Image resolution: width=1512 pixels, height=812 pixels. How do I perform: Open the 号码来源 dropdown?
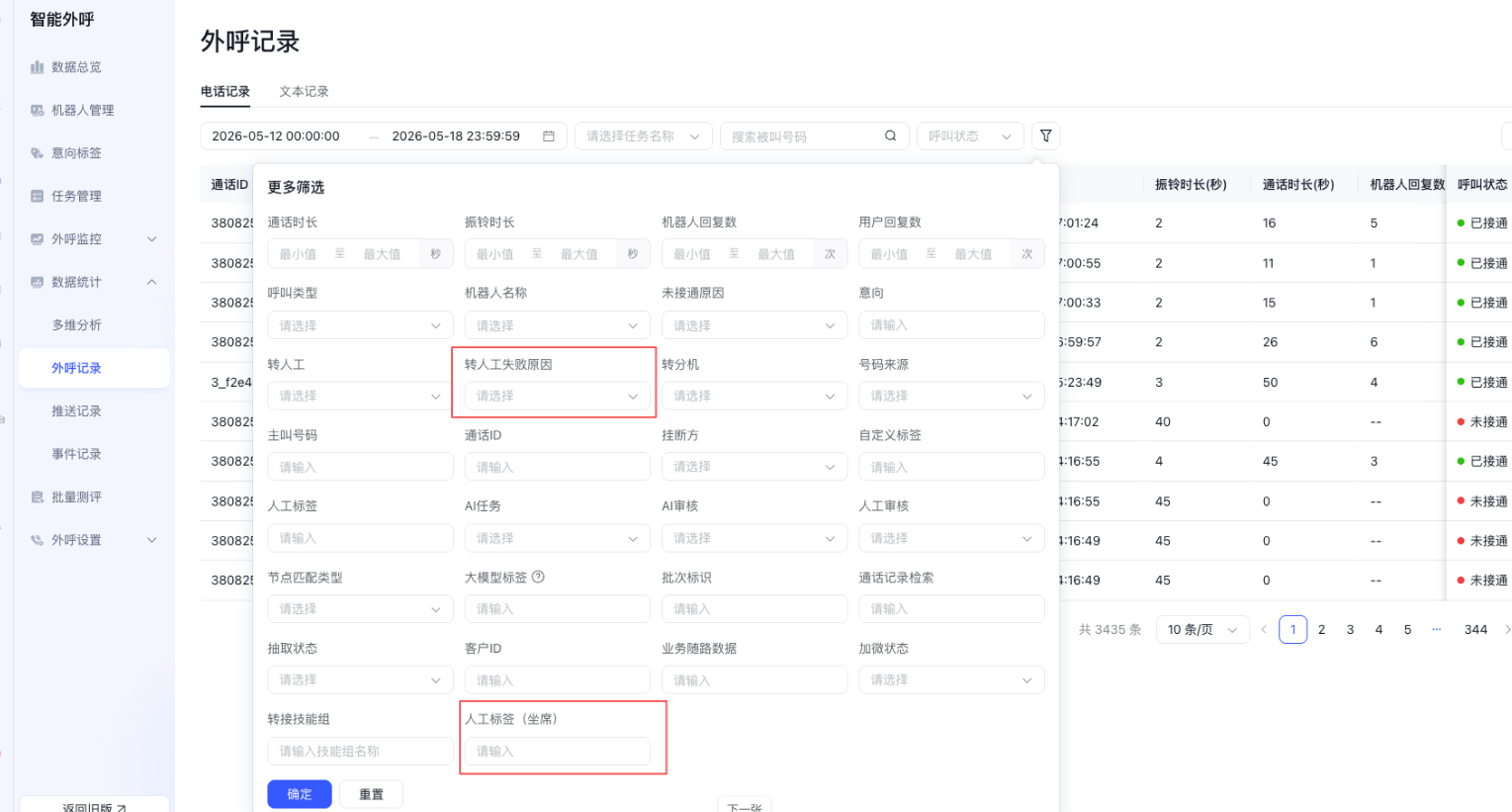pos(951,396)
